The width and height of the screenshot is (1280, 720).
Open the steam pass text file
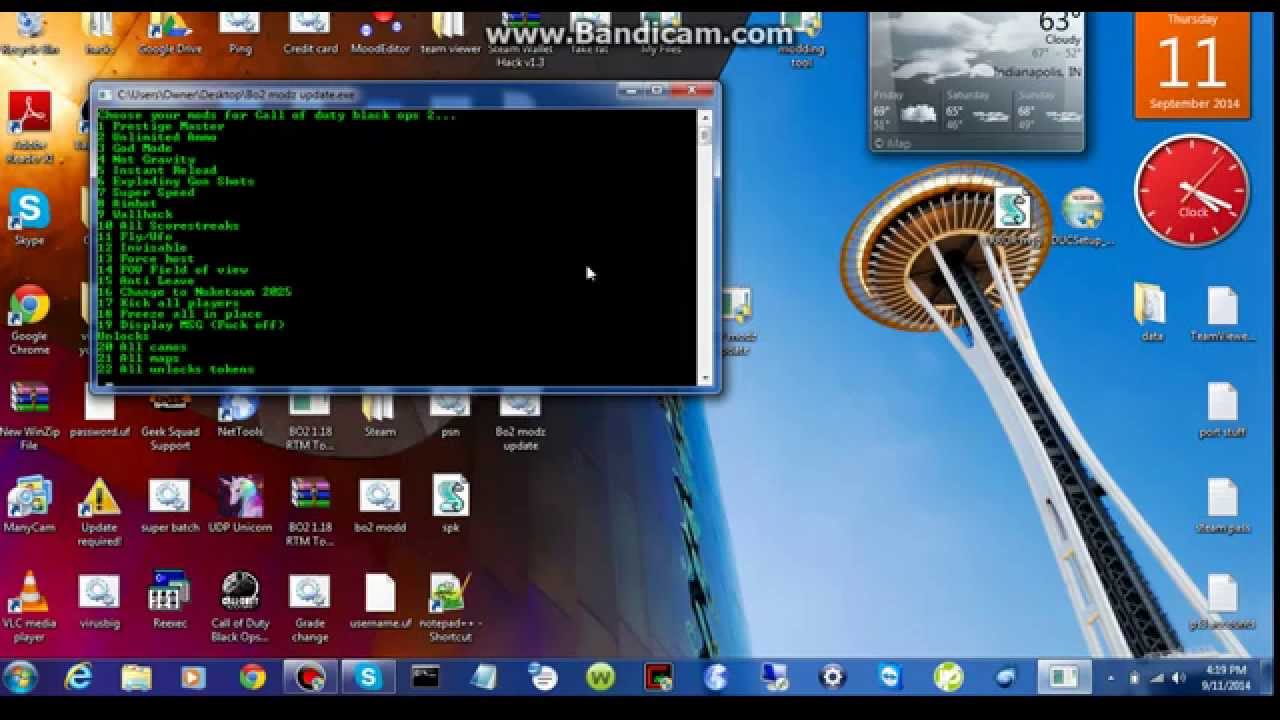pos(1222,506)
